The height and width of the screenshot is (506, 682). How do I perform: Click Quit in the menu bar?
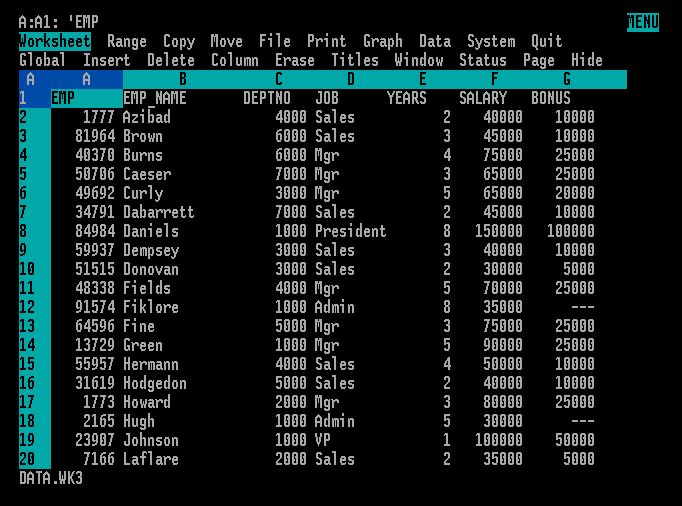pos(546,41)
